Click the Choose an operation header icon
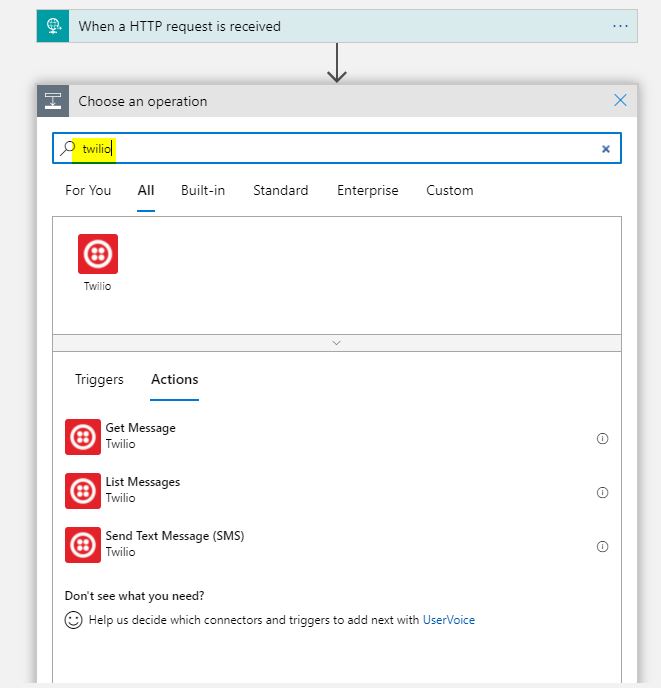This screenshot has width=661, height=688. point(53,101)
